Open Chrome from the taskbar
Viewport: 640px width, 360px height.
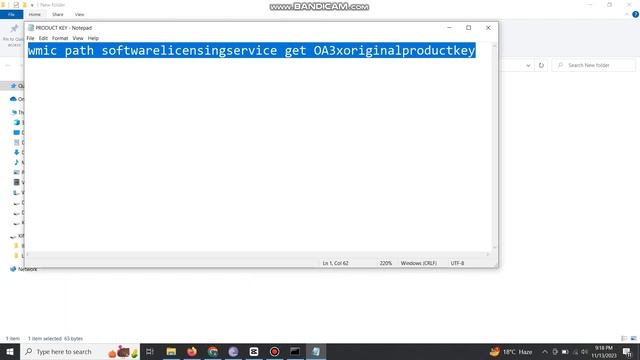click(213, 351)
